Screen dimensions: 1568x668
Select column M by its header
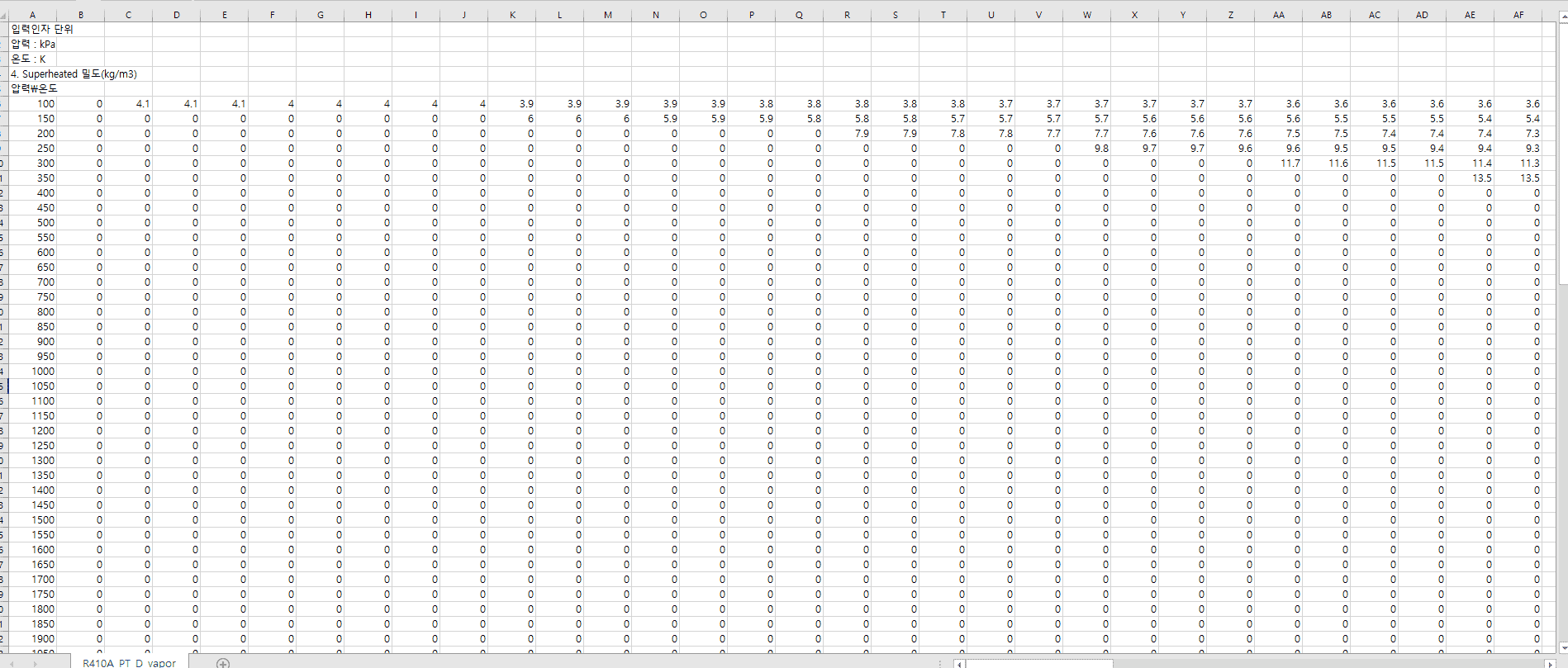tap(607, 15)
